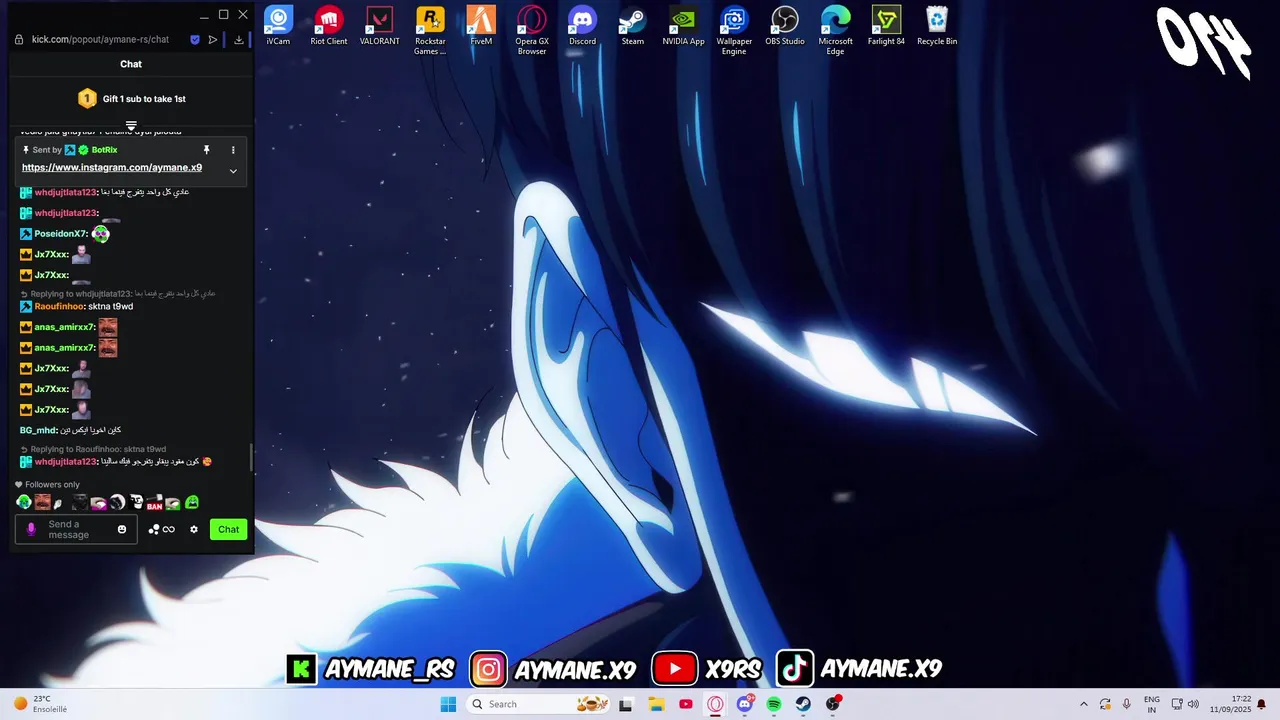Open weather widget 23°C Ensoleillé
This screenshot has height=720, width=1280.
(x=40, y=704)
